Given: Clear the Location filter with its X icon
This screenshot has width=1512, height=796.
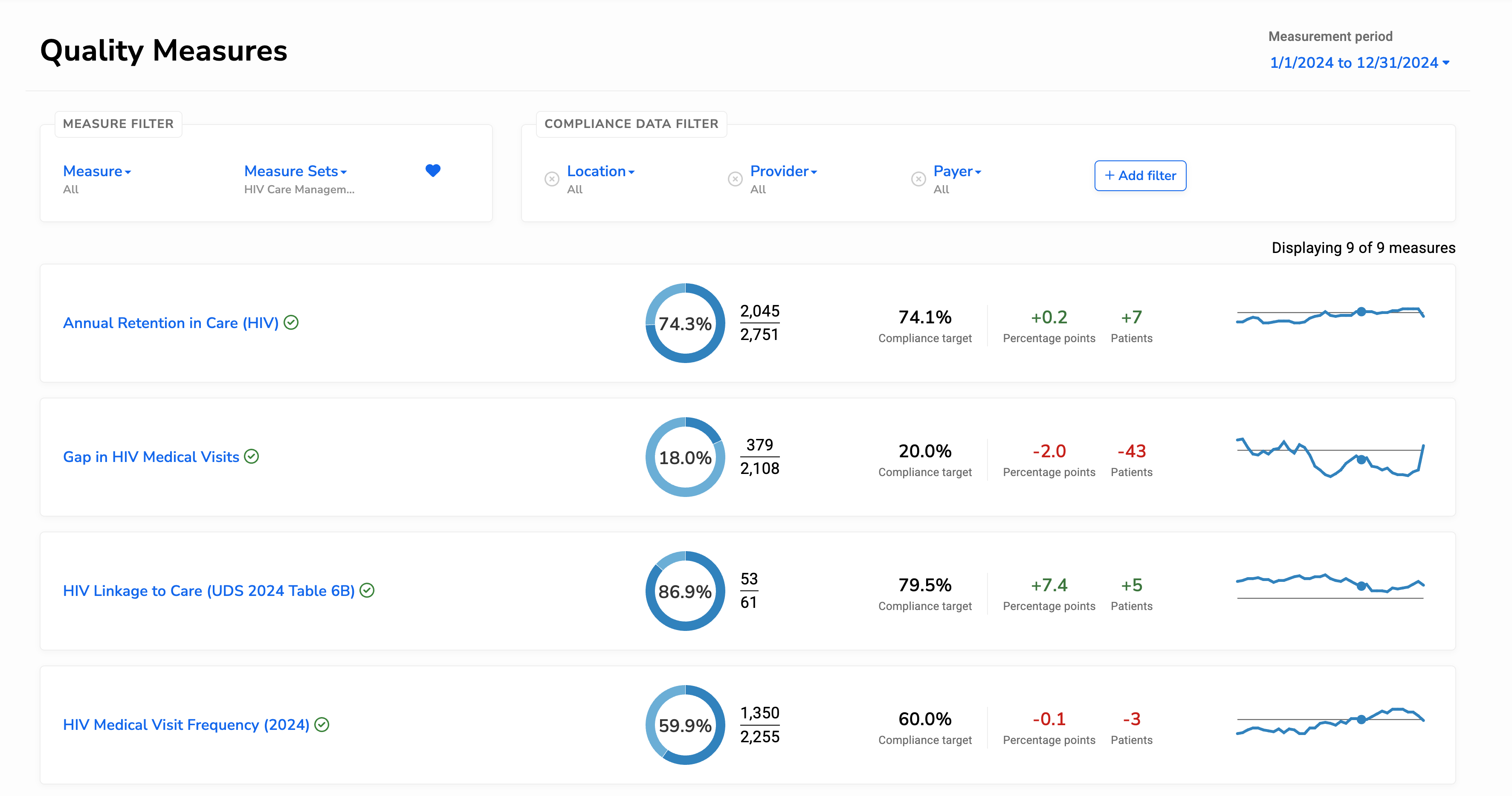Looking at the screenshot, I should click(x=552, y=179).
